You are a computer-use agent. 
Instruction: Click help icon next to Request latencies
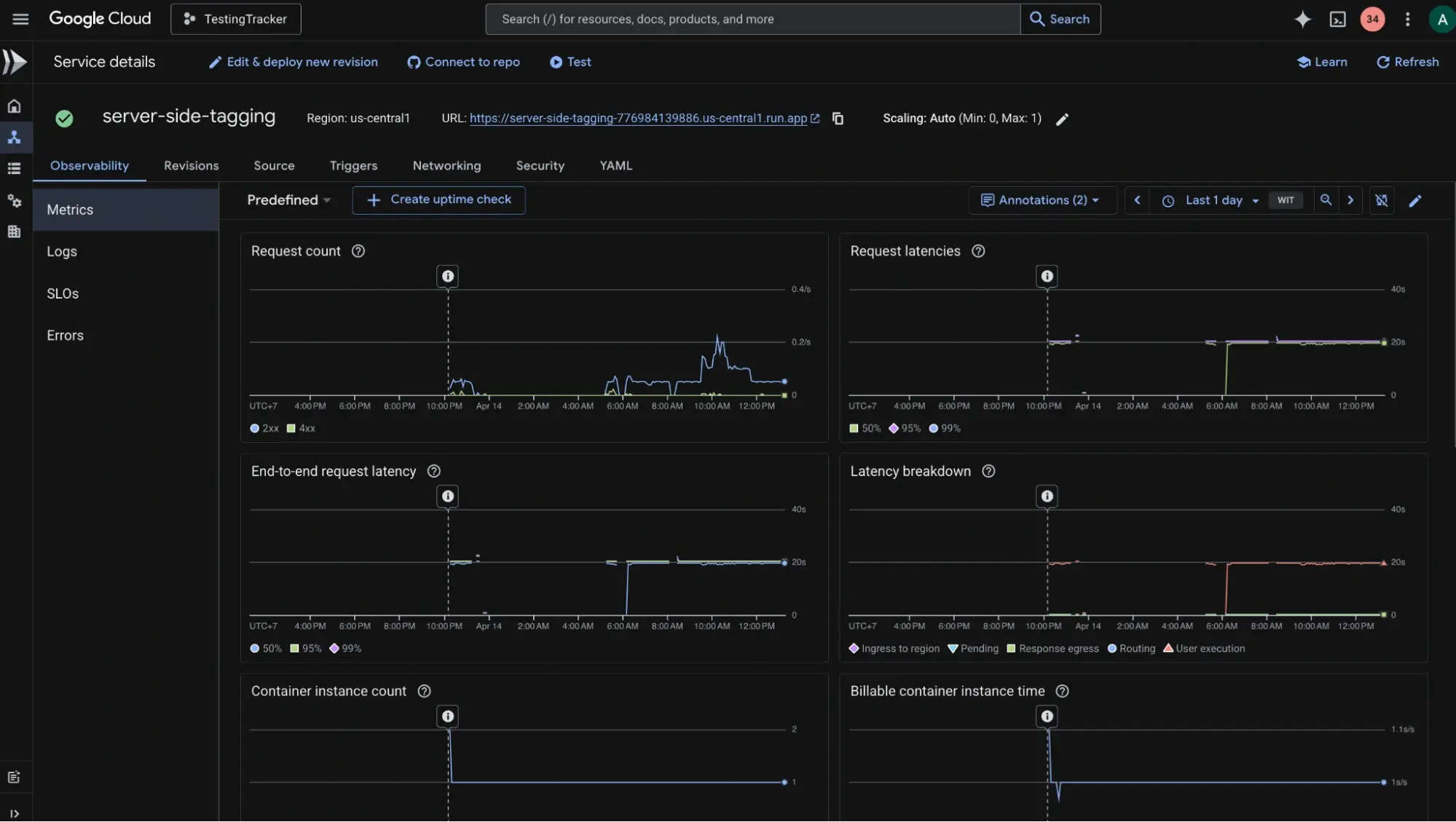tap(978, 251)
